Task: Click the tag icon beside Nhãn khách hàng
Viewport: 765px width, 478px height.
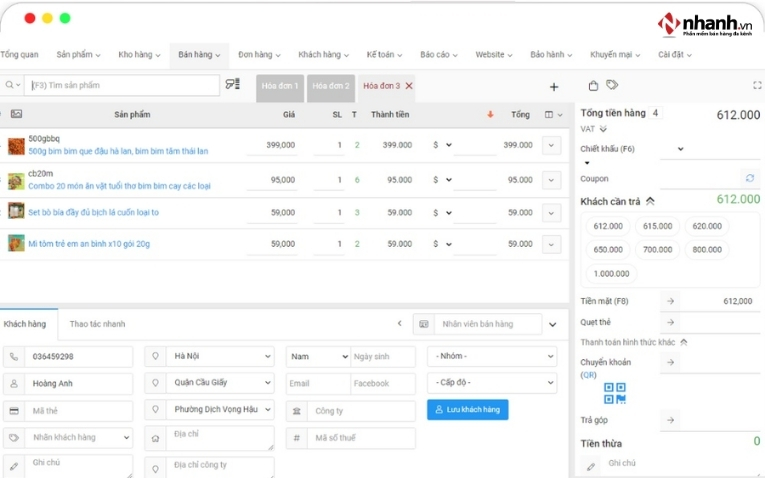Action: click(14, 438)
